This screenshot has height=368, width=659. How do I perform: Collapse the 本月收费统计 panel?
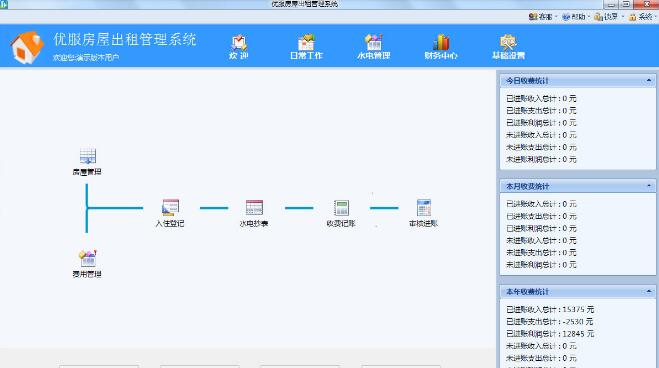click(x=649, y=186)
